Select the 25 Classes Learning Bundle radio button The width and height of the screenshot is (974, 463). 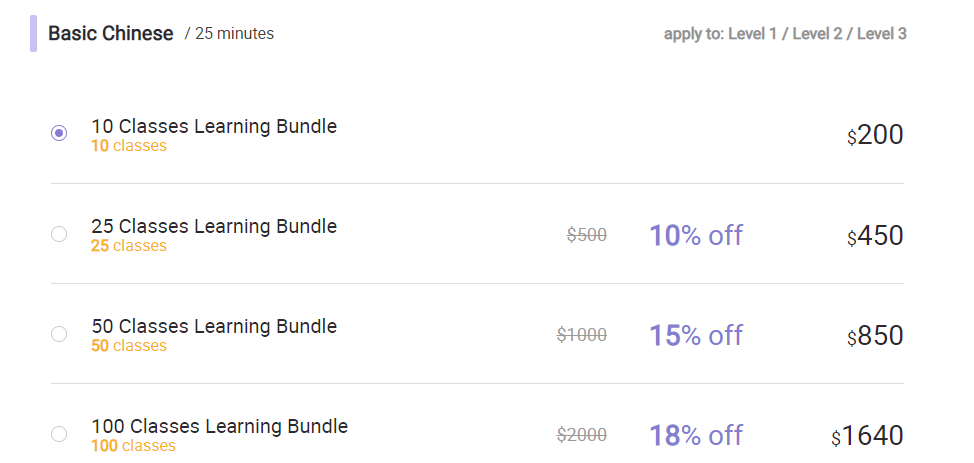59,234
